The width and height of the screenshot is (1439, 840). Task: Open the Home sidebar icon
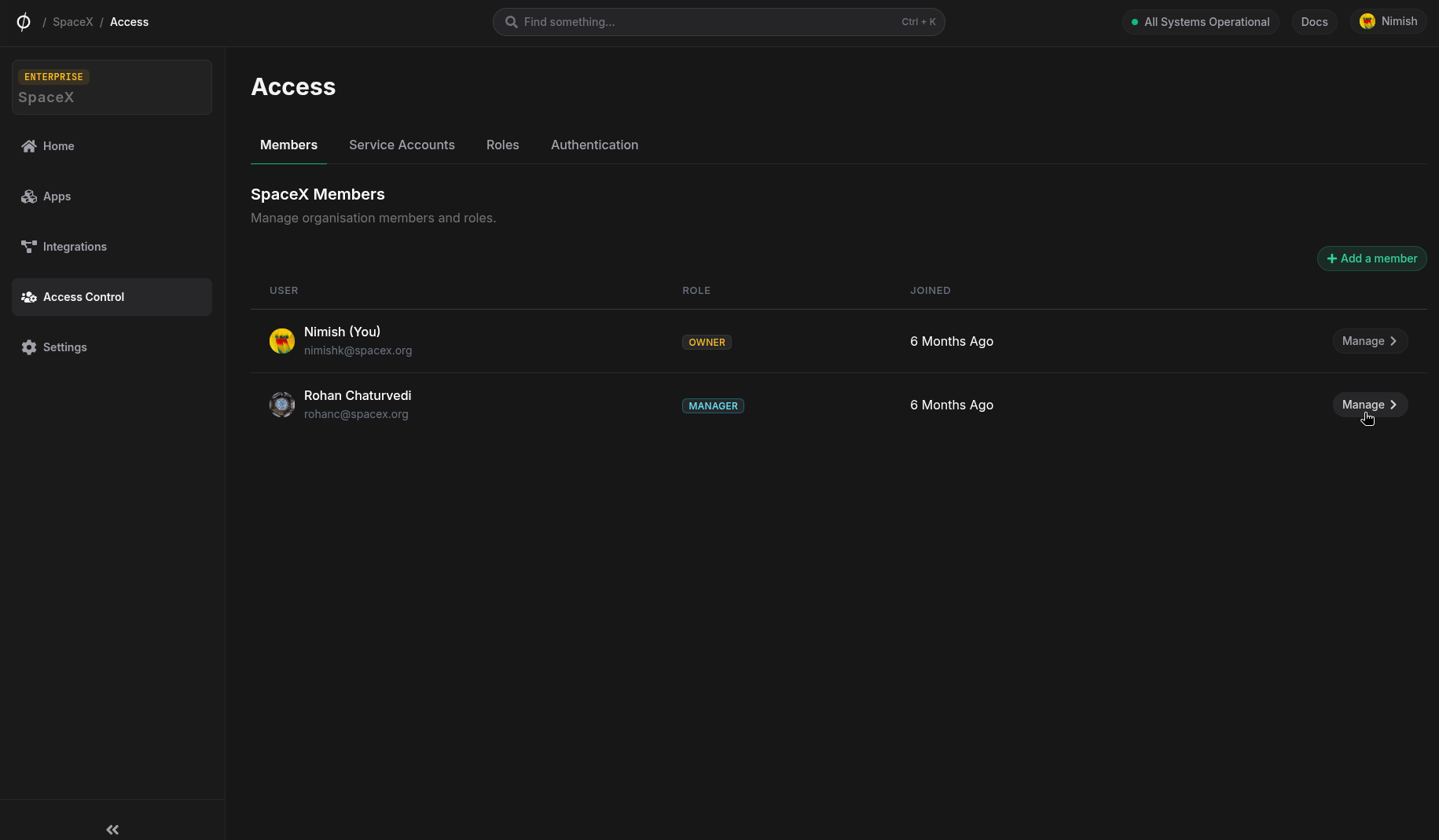tap(28, 146)
